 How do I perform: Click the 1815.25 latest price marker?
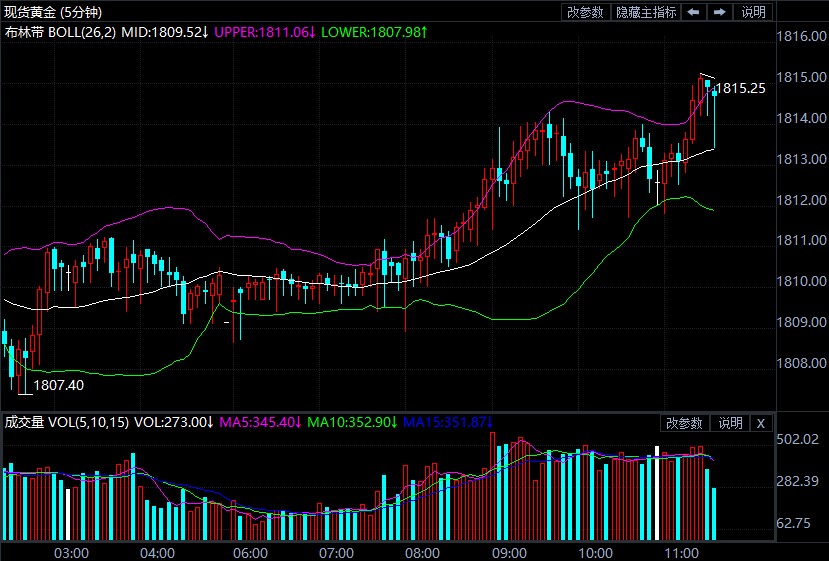click(743, 88)
